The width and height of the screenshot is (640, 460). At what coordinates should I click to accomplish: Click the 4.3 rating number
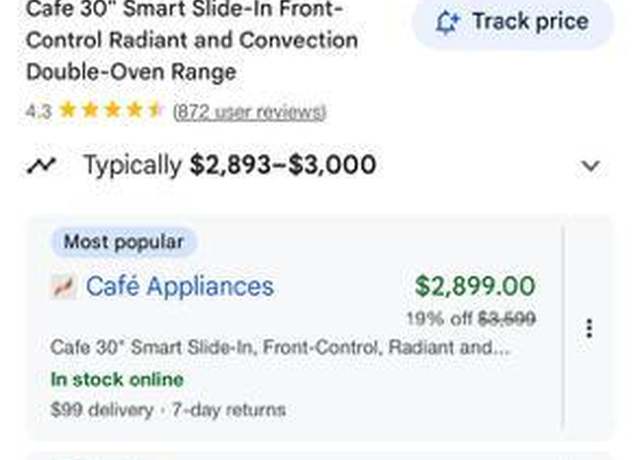click(x=38, y=111)
